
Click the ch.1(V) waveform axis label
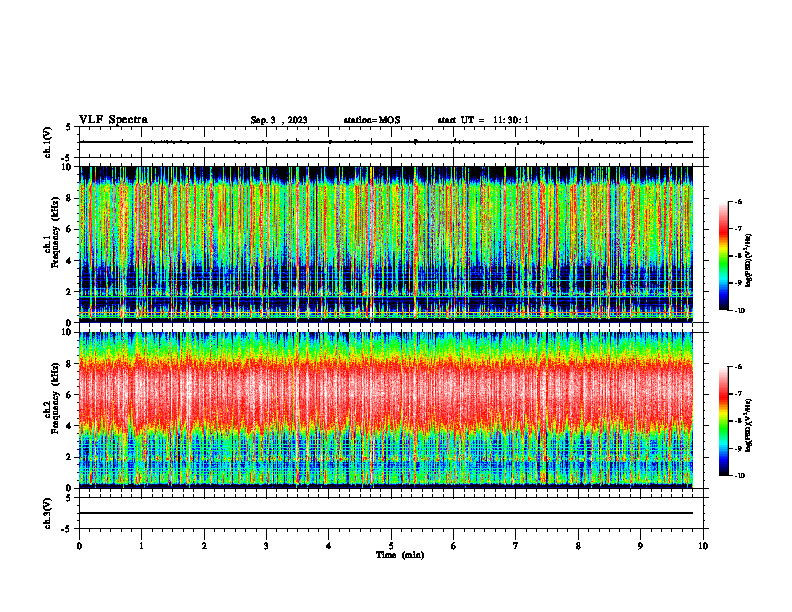(x=48, y=142)
